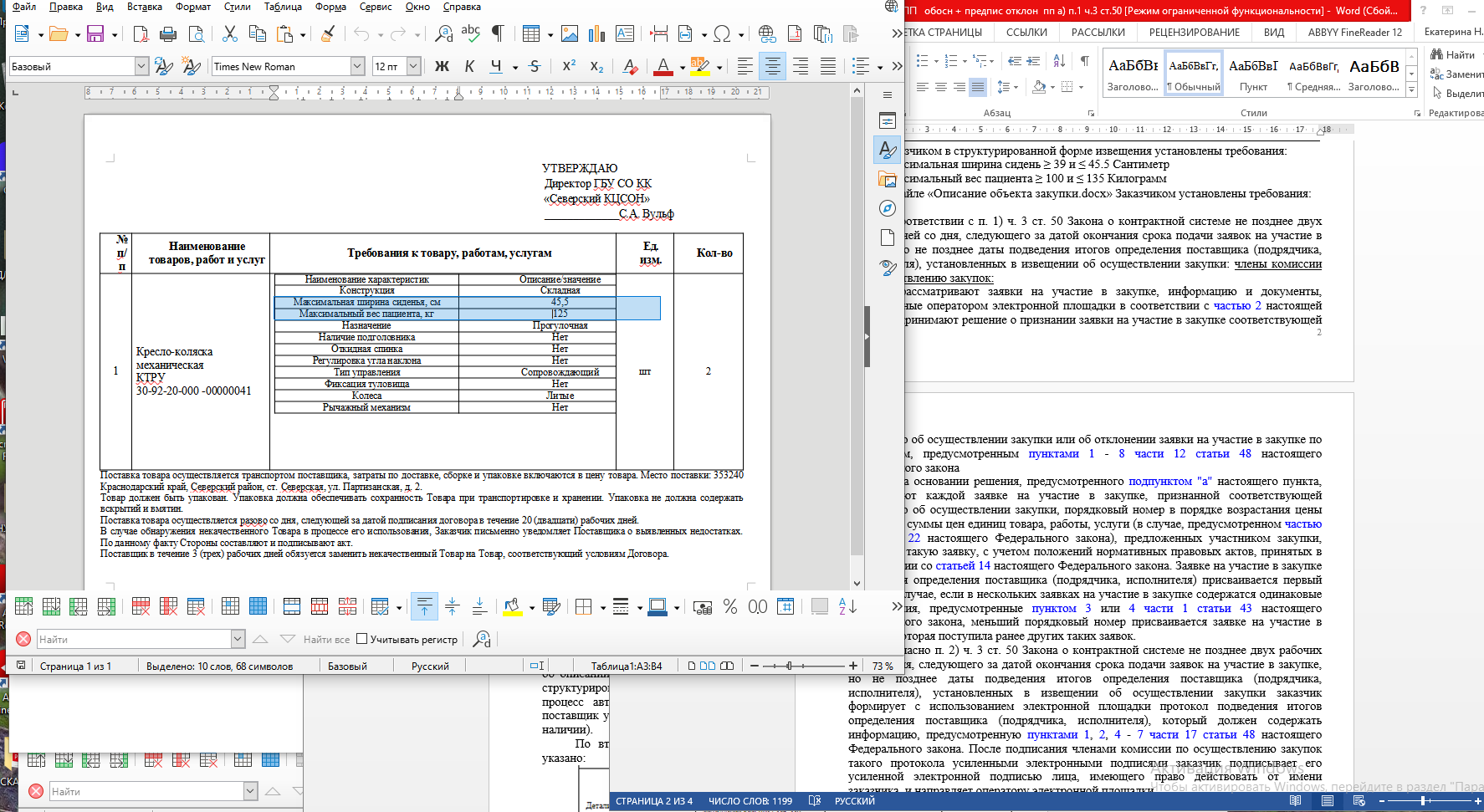
Task: Click the Superscript icon in Writer
Action: [569, 66]
